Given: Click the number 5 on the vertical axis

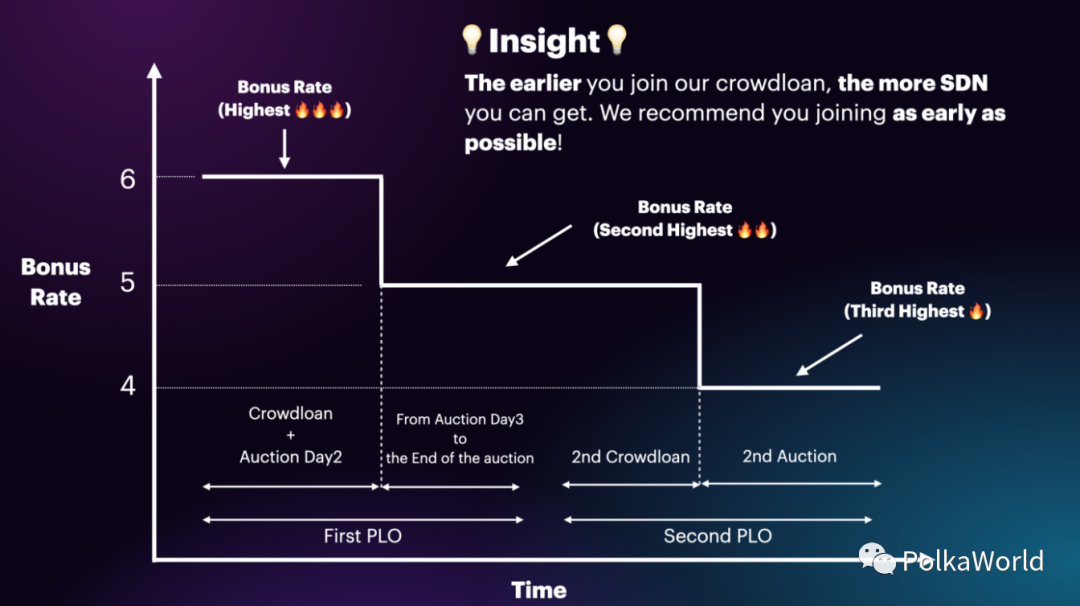Looking at the screenshot, I should (x=128, y=284).
